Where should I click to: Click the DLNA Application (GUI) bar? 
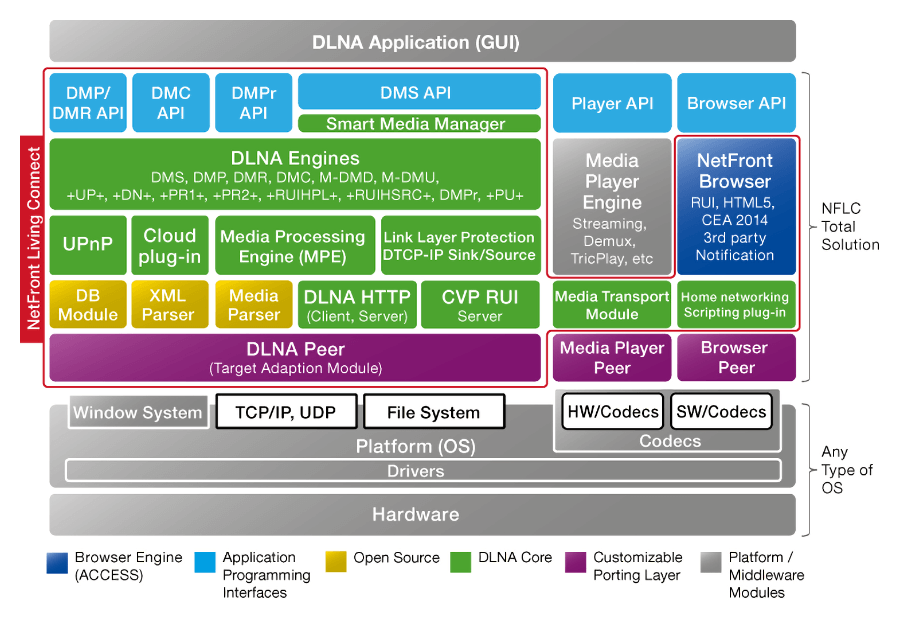pos(422,42)
